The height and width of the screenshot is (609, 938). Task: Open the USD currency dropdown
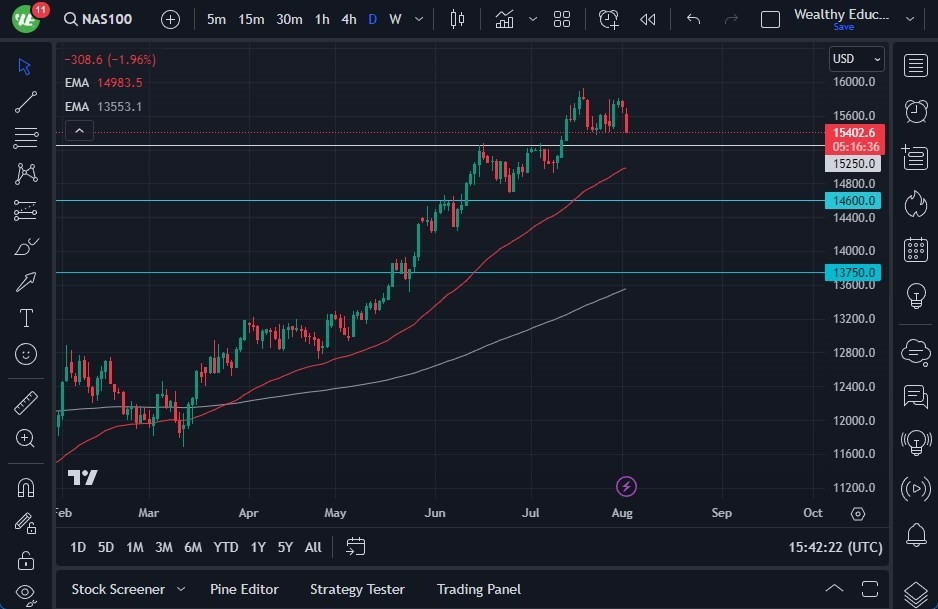tap(856, 59)
